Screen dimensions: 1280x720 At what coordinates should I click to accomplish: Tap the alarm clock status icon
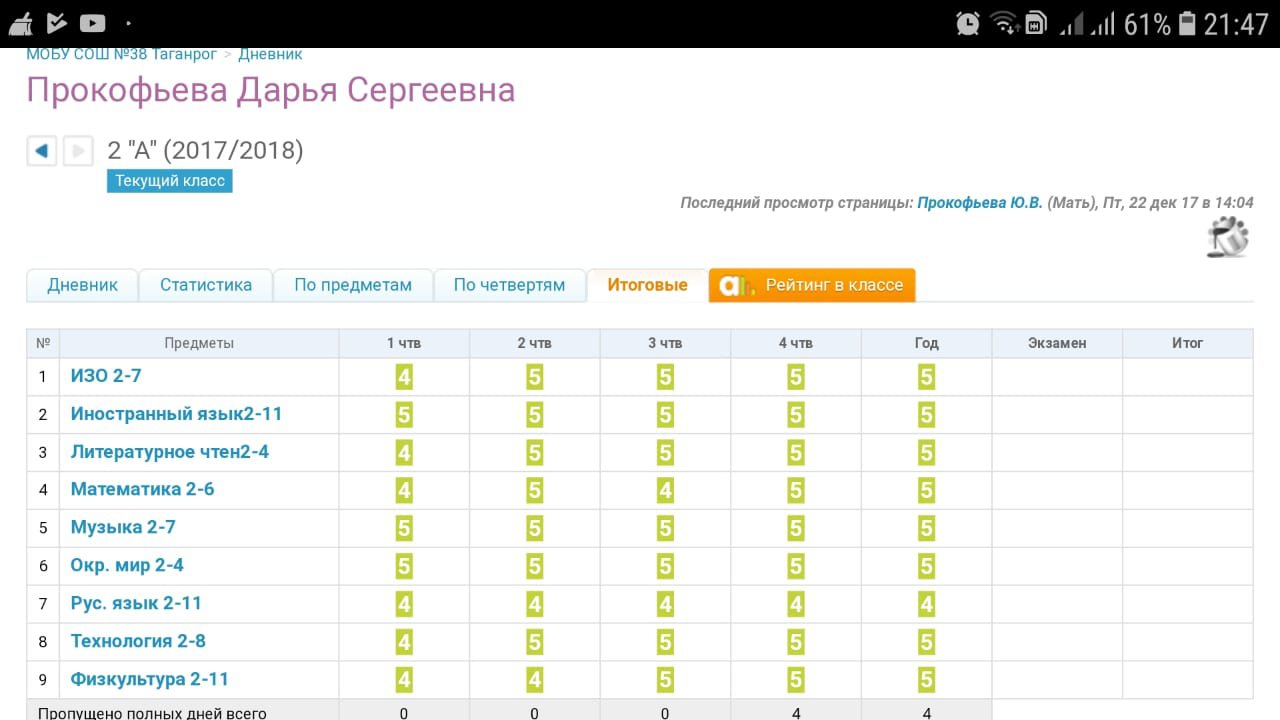click(968, 23)
